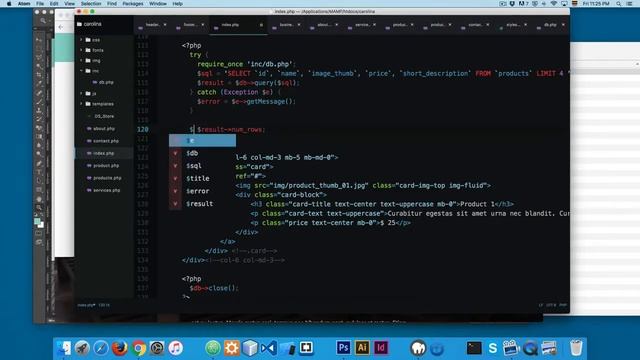
Task: Open the Packages menu
Action: (133, 4)
